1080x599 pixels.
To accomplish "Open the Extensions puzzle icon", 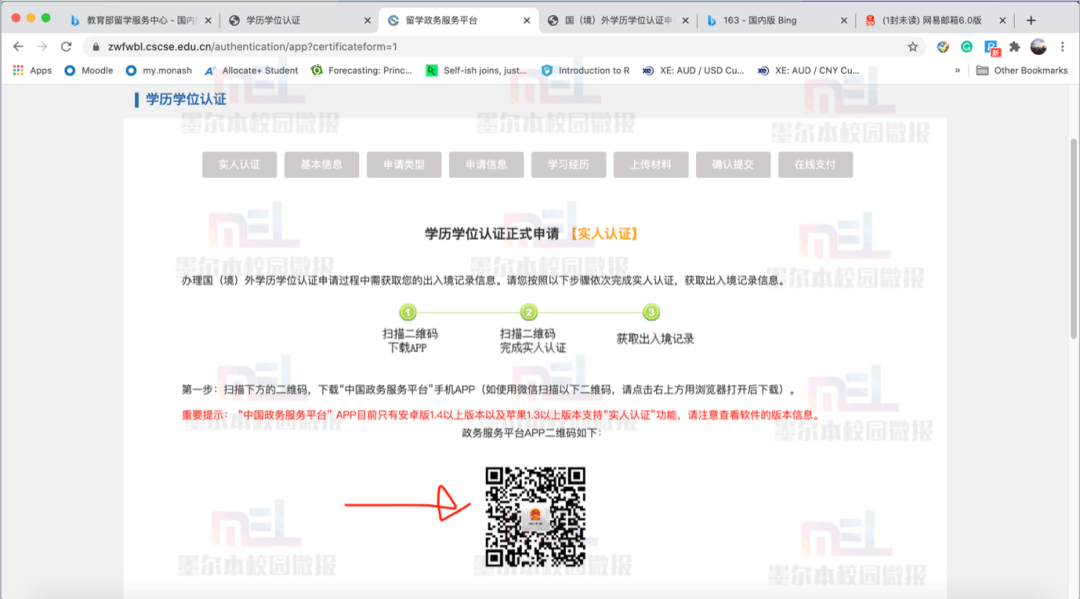I will 1014,47.
